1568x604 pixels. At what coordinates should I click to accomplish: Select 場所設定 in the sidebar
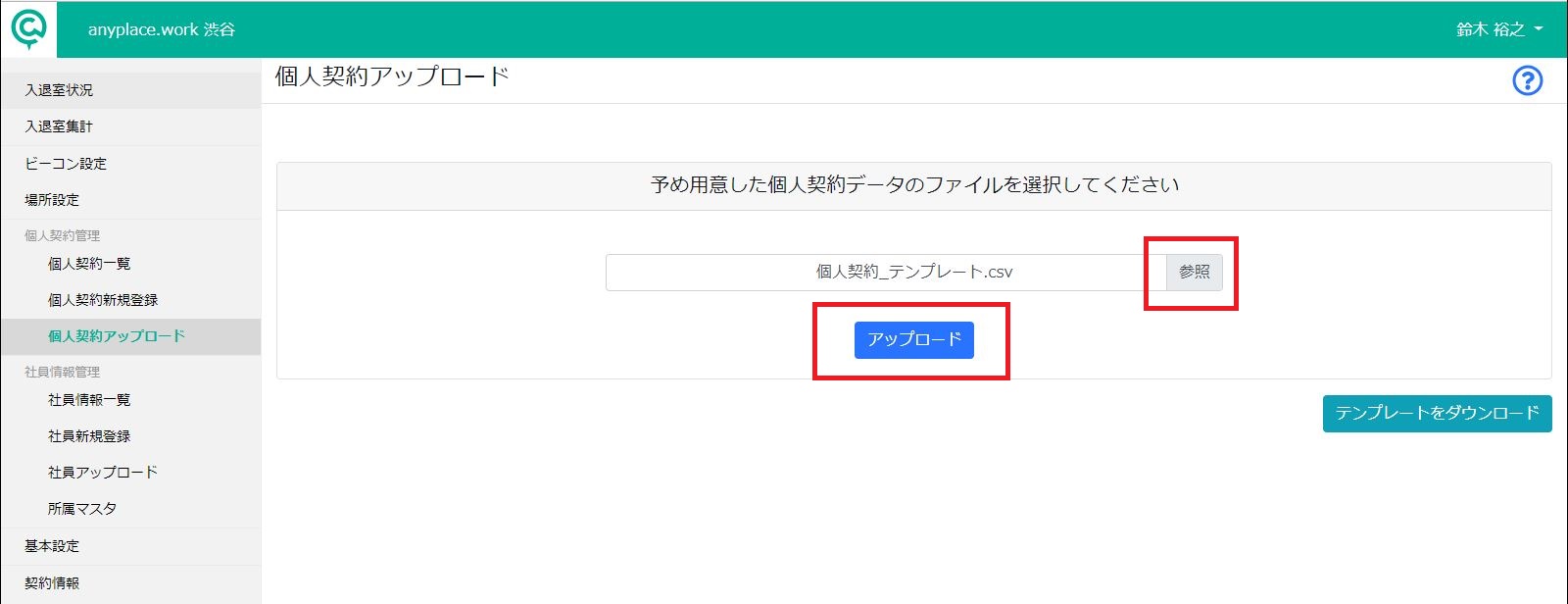[x=130, y=200]
